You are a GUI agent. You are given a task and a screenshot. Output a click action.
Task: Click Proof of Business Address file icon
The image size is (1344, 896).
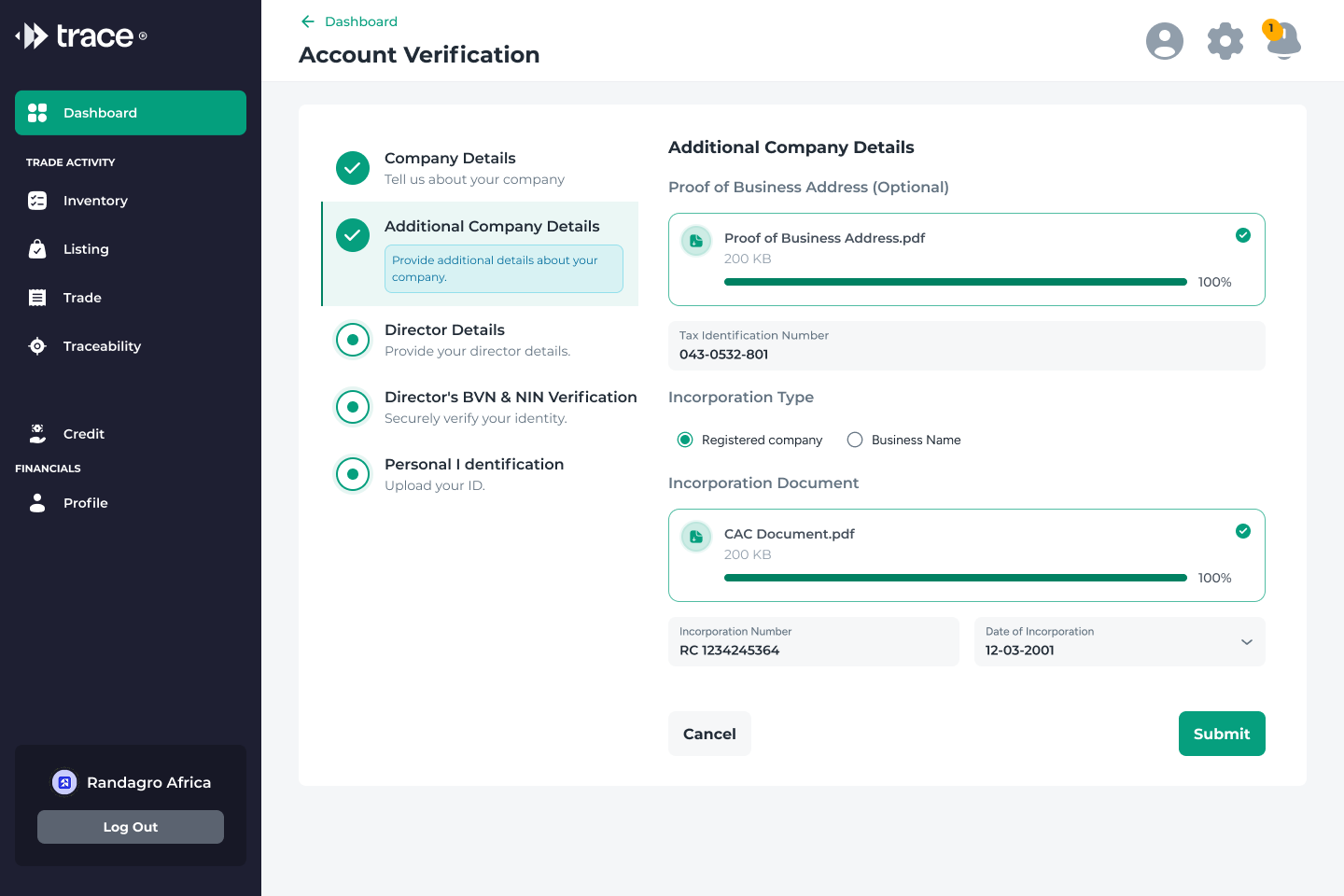click(696, 241)
